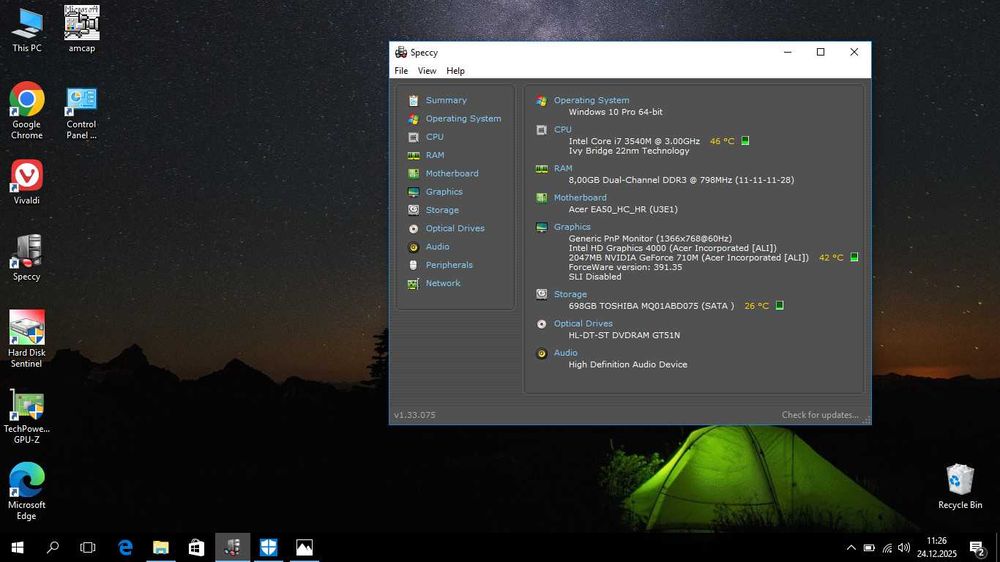Select the Network sidebar icon

(413, 283)
